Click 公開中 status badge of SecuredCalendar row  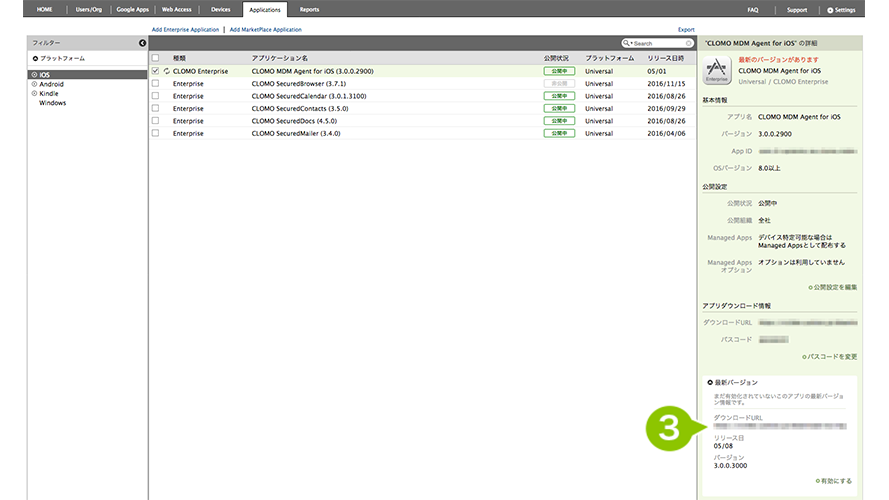pyautogui.click(x=559, y=96)
